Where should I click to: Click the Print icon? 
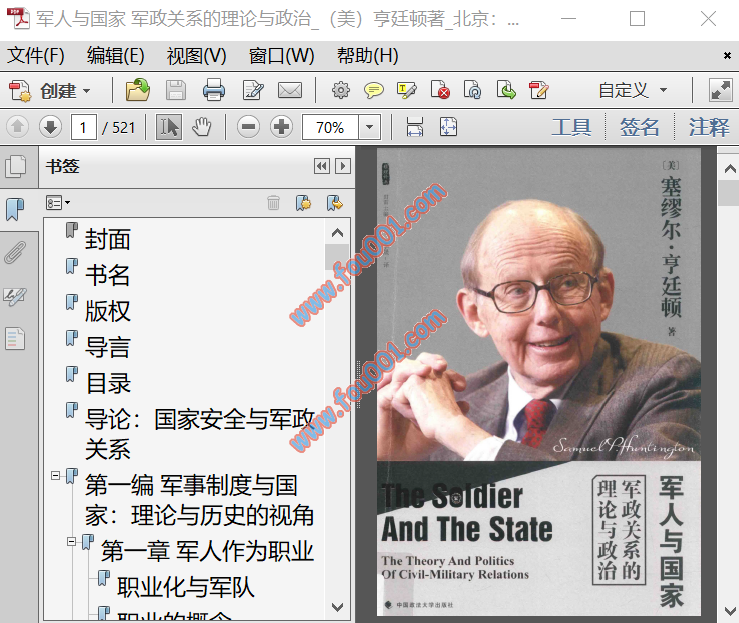click(x=214, y=90)
